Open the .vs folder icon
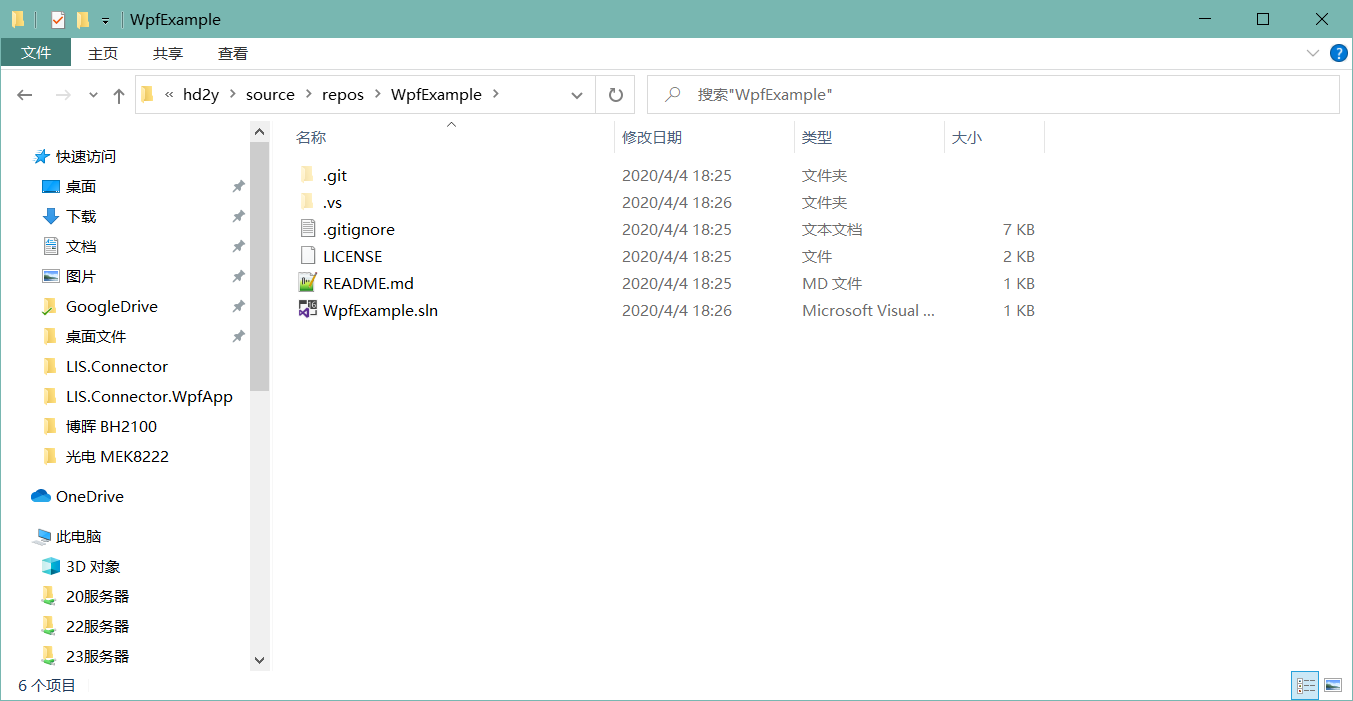 pos(307,202)
